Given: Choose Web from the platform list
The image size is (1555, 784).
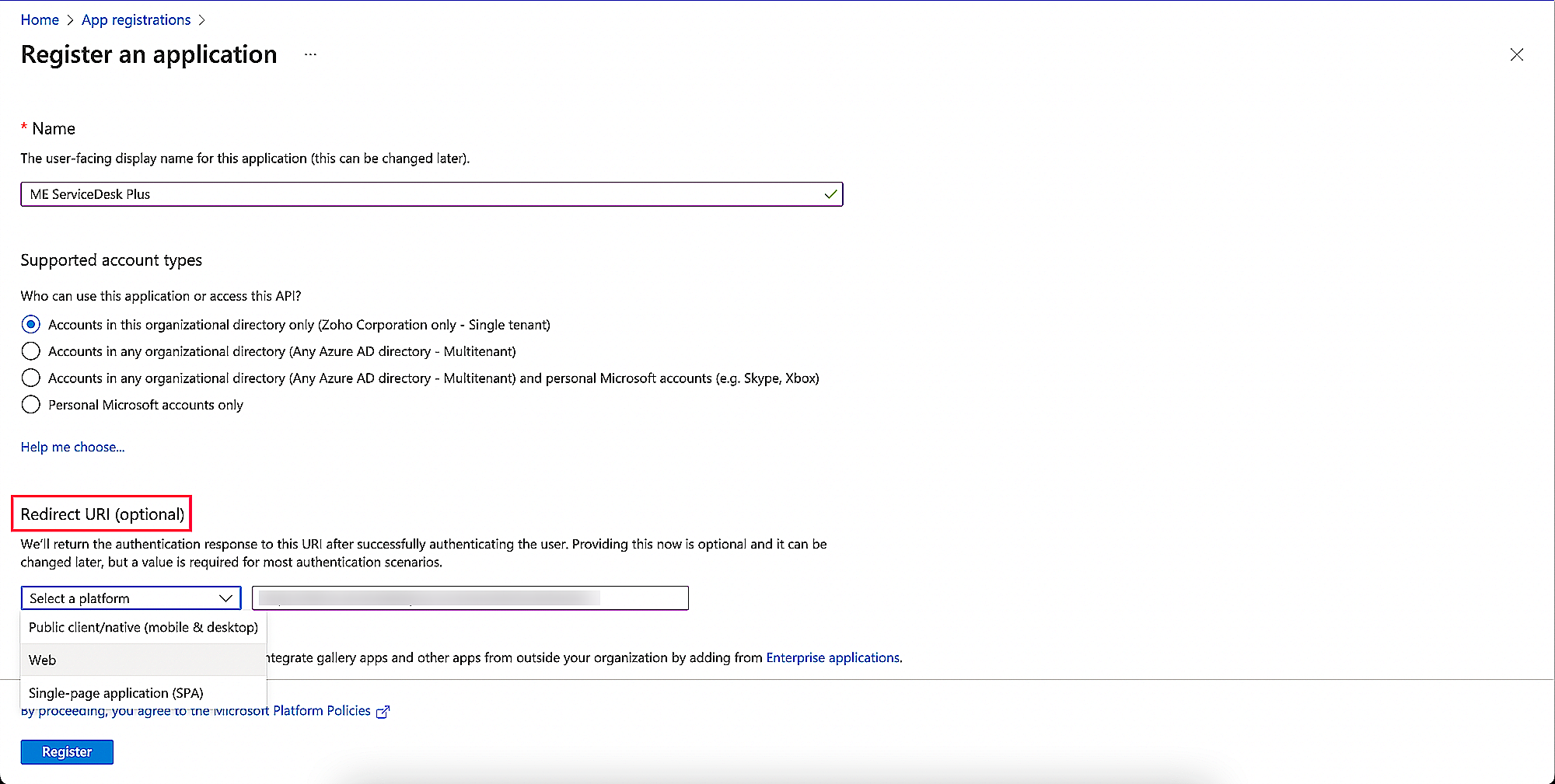Looking at the screenshot, I should point(143,660).
